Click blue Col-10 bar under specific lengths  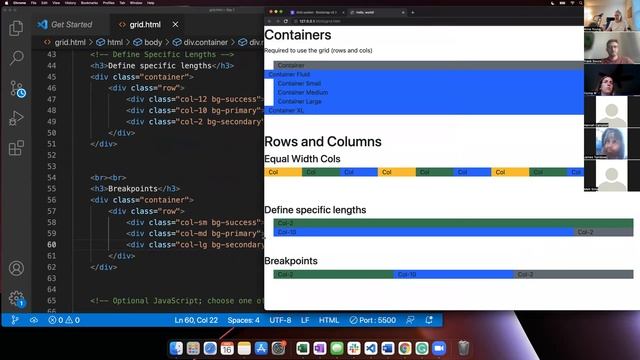pos(424,232)
